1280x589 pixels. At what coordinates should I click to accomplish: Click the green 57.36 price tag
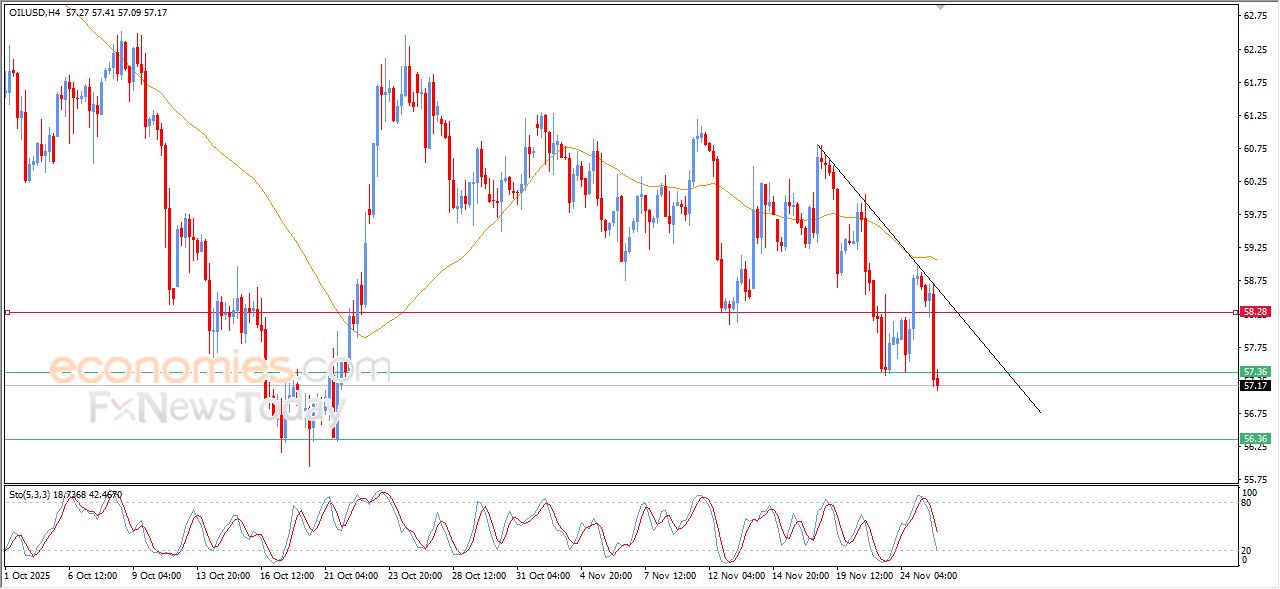[1255, 372]
